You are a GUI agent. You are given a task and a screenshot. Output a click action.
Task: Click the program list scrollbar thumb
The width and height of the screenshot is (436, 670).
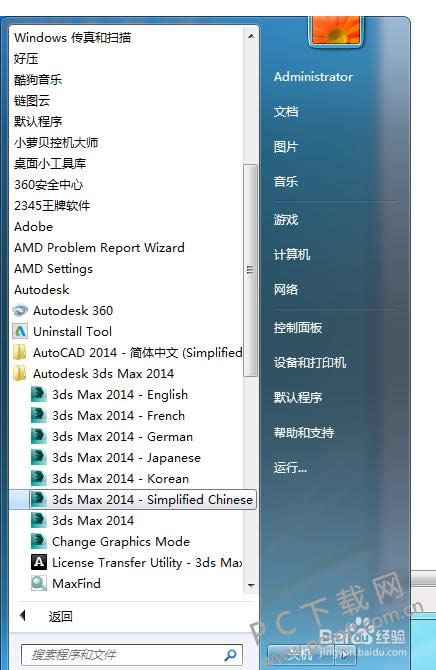(250, 270)
